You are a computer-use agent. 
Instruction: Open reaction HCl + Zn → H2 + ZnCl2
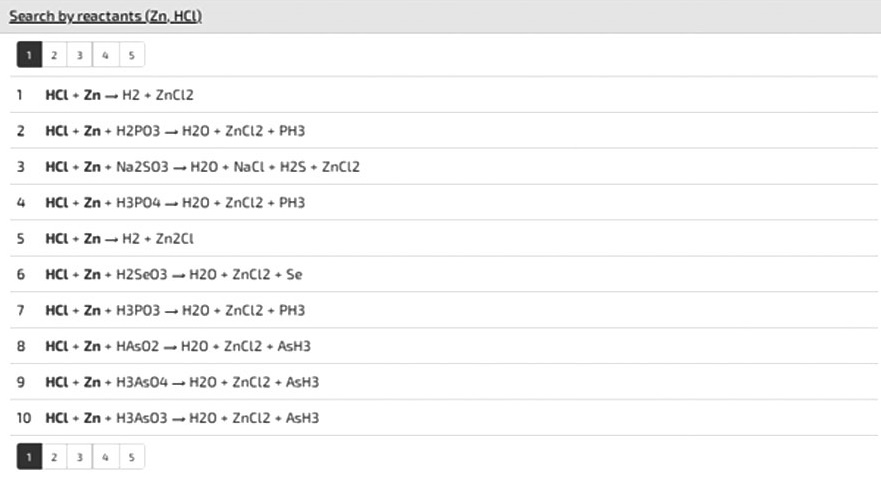119,95
